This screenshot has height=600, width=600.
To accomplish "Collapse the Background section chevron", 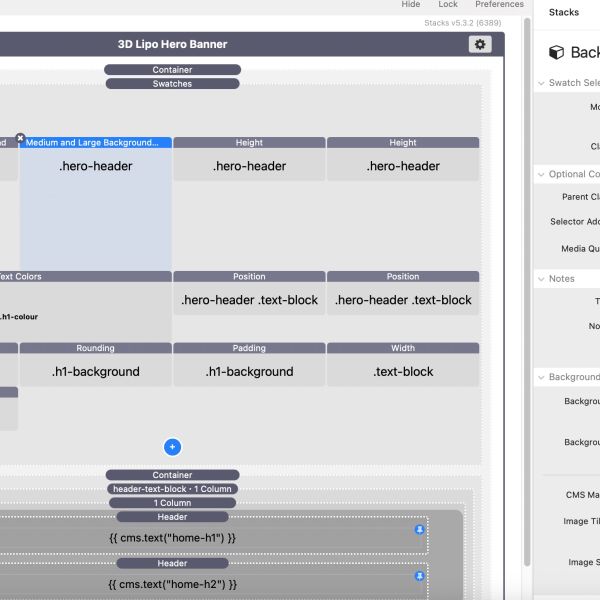I will pos(541,377).
